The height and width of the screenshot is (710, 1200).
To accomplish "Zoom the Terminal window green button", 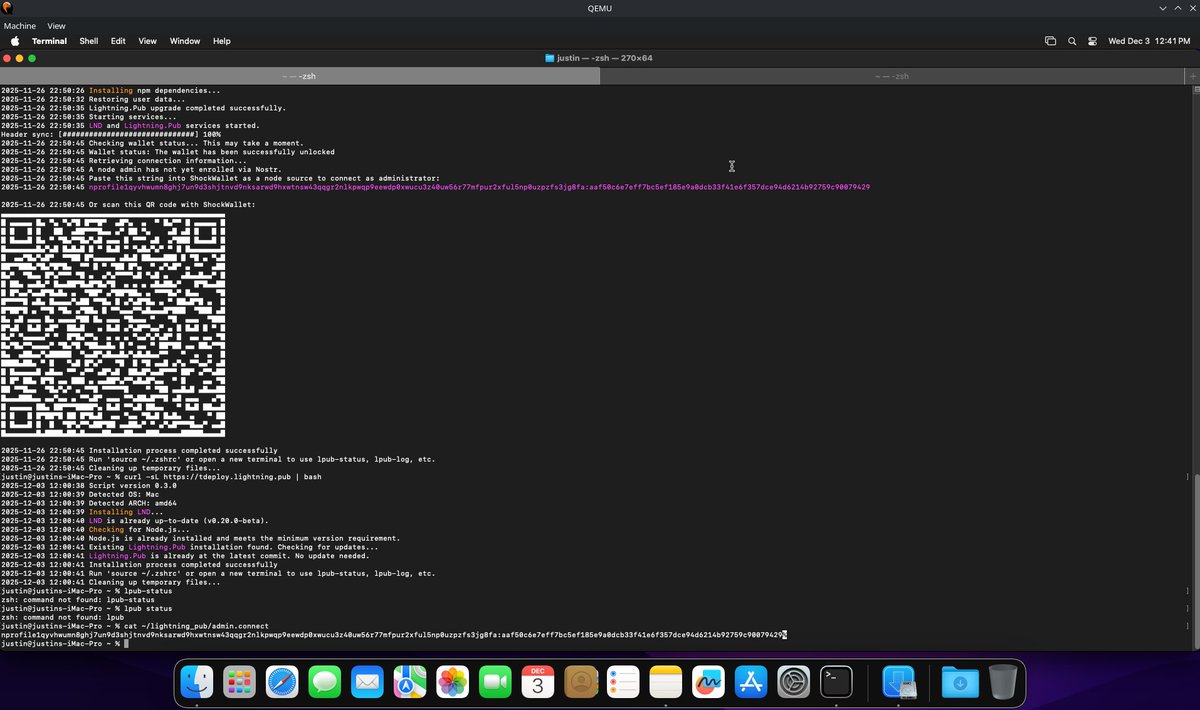I will 32,58.
